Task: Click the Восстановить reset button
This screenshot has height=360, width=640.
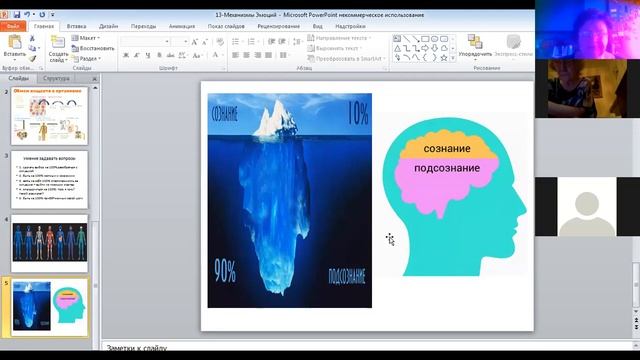Action: (x=93, y=48)
